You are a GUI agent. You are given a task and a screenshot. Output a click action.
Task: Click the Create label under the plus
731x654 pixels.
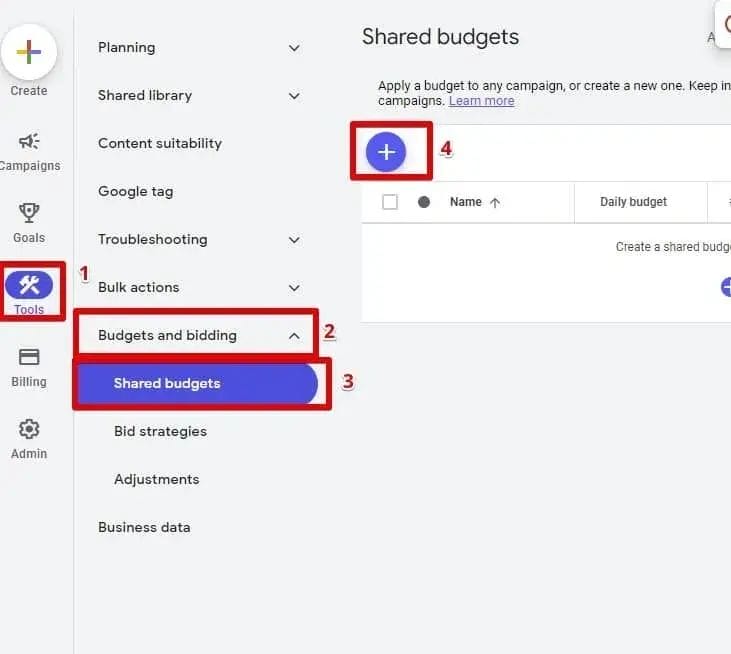click(29, 91)
